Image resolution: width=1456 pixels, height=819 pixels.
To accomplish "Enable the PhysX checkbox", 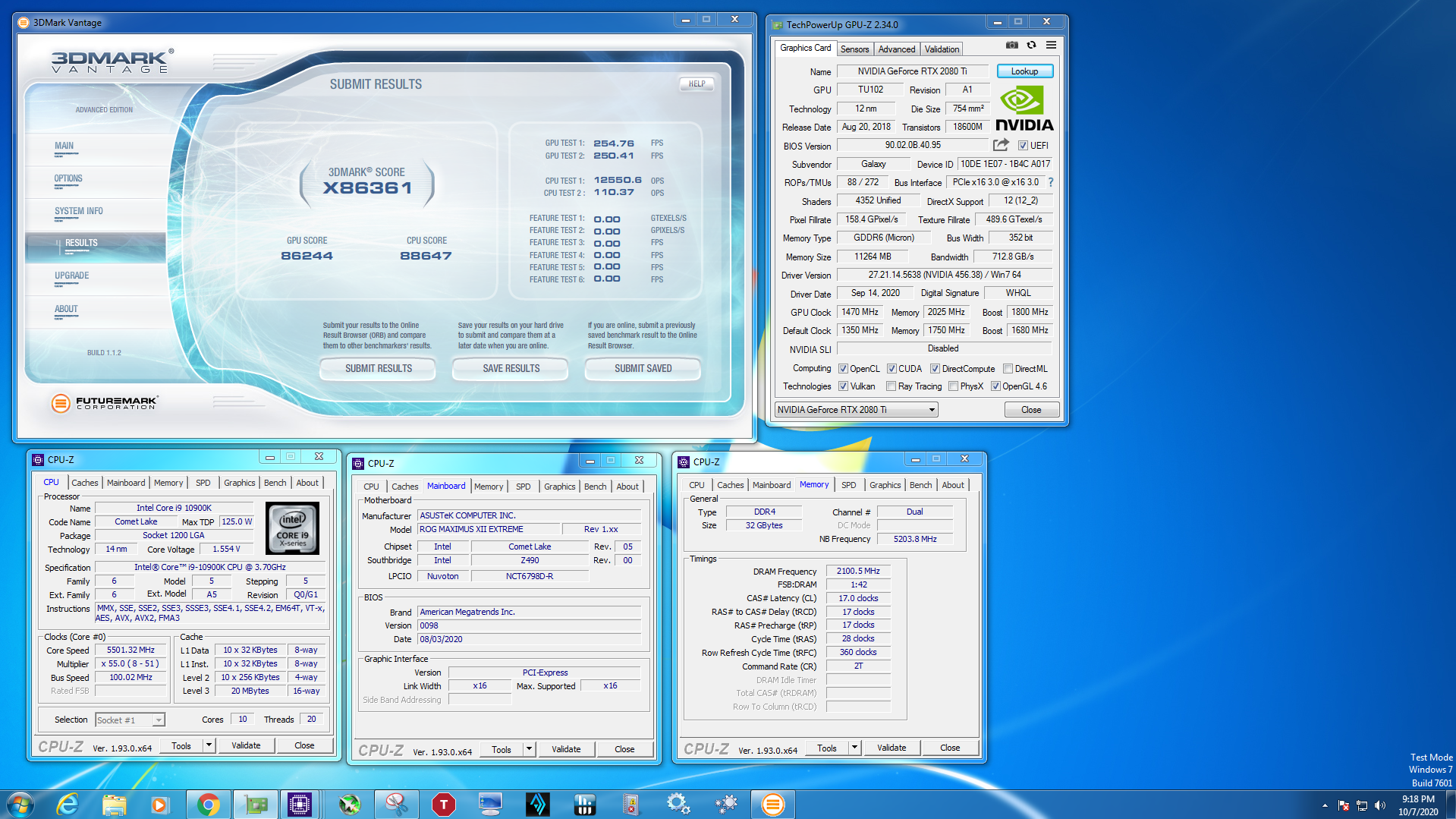I will click(x=953, y=386).
